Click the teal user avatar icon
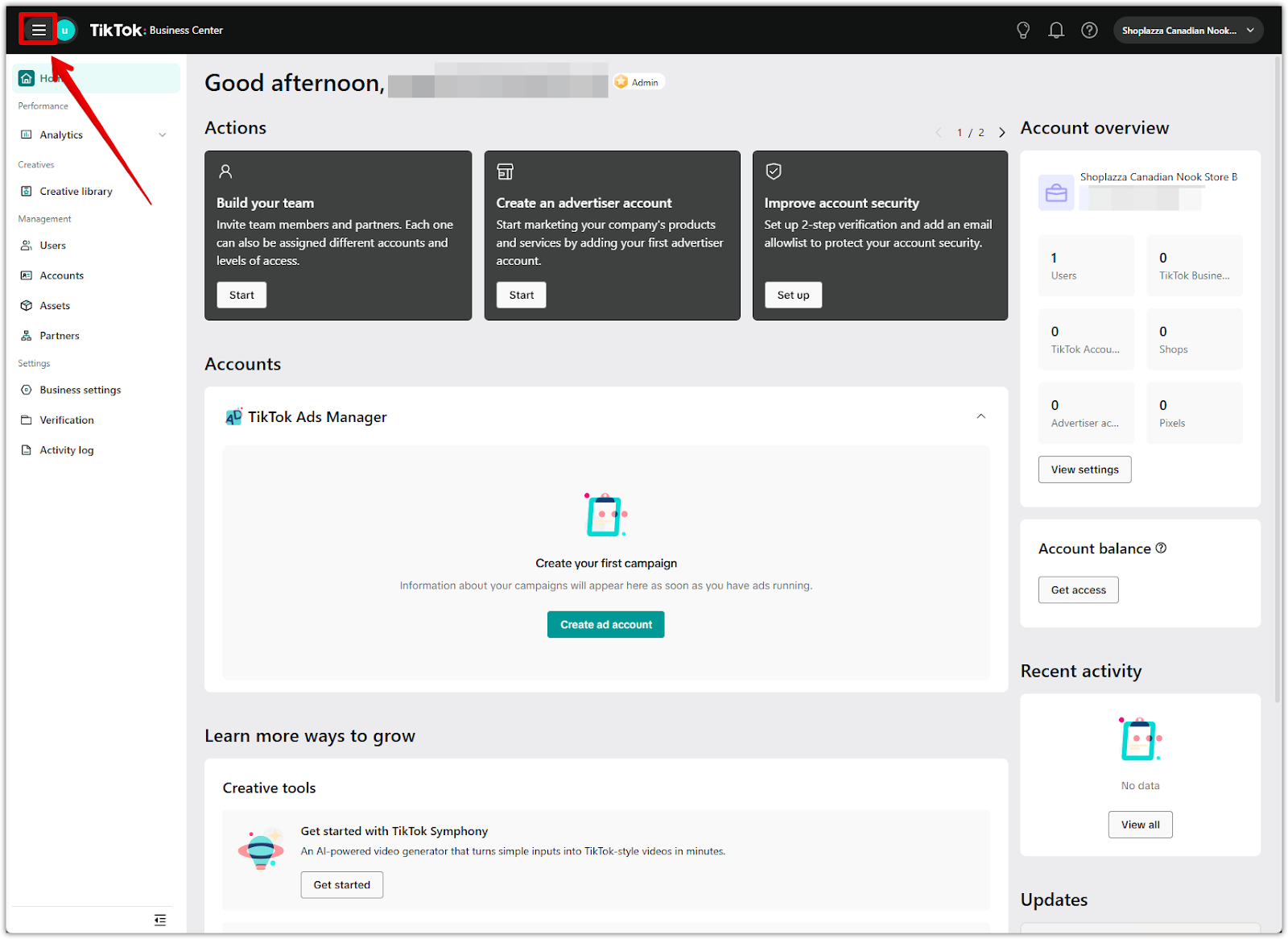This screenshot has height=939, width=1288. coord(65,31)
